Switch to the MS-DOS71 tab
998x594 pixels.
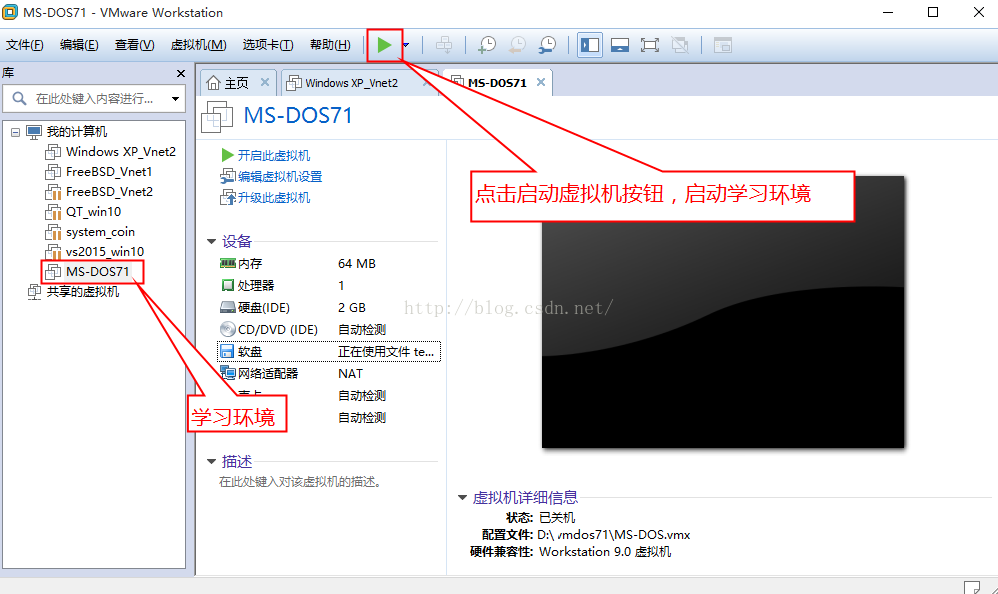click(x=497, y=83)
